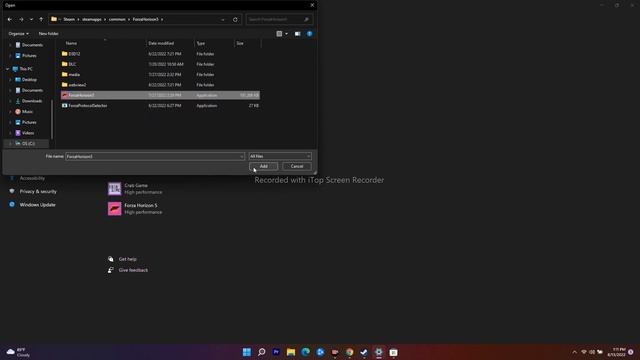640x360 pixels.
Task: Open the view options dropdown arrow
Action: [286, 33]
